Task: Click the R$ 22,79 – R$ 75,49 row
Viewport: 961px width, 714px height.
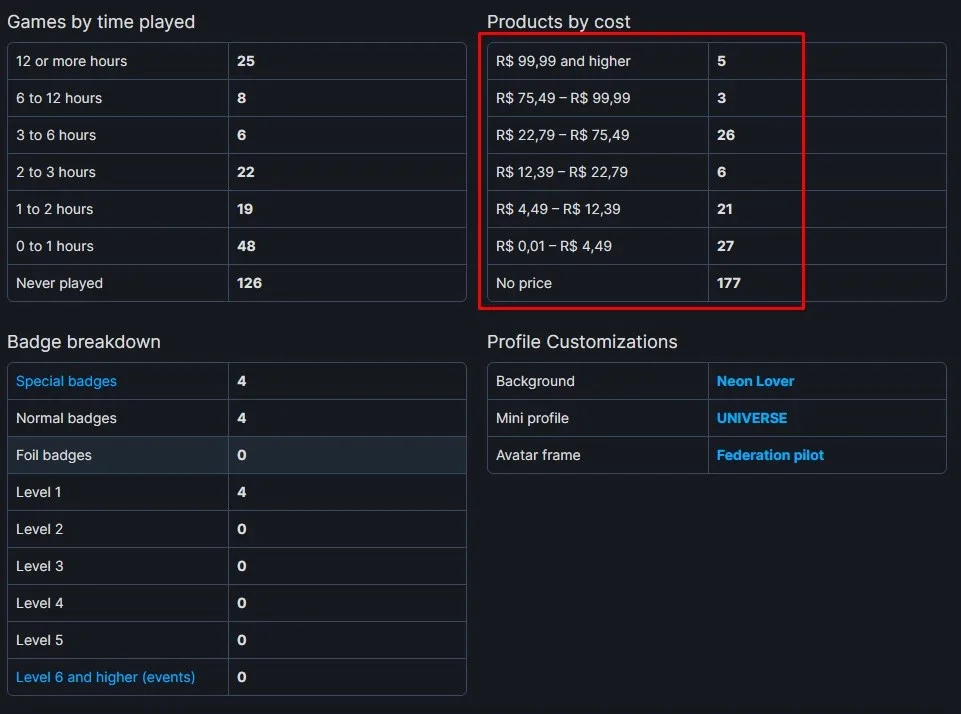Action: click(716, 135)
